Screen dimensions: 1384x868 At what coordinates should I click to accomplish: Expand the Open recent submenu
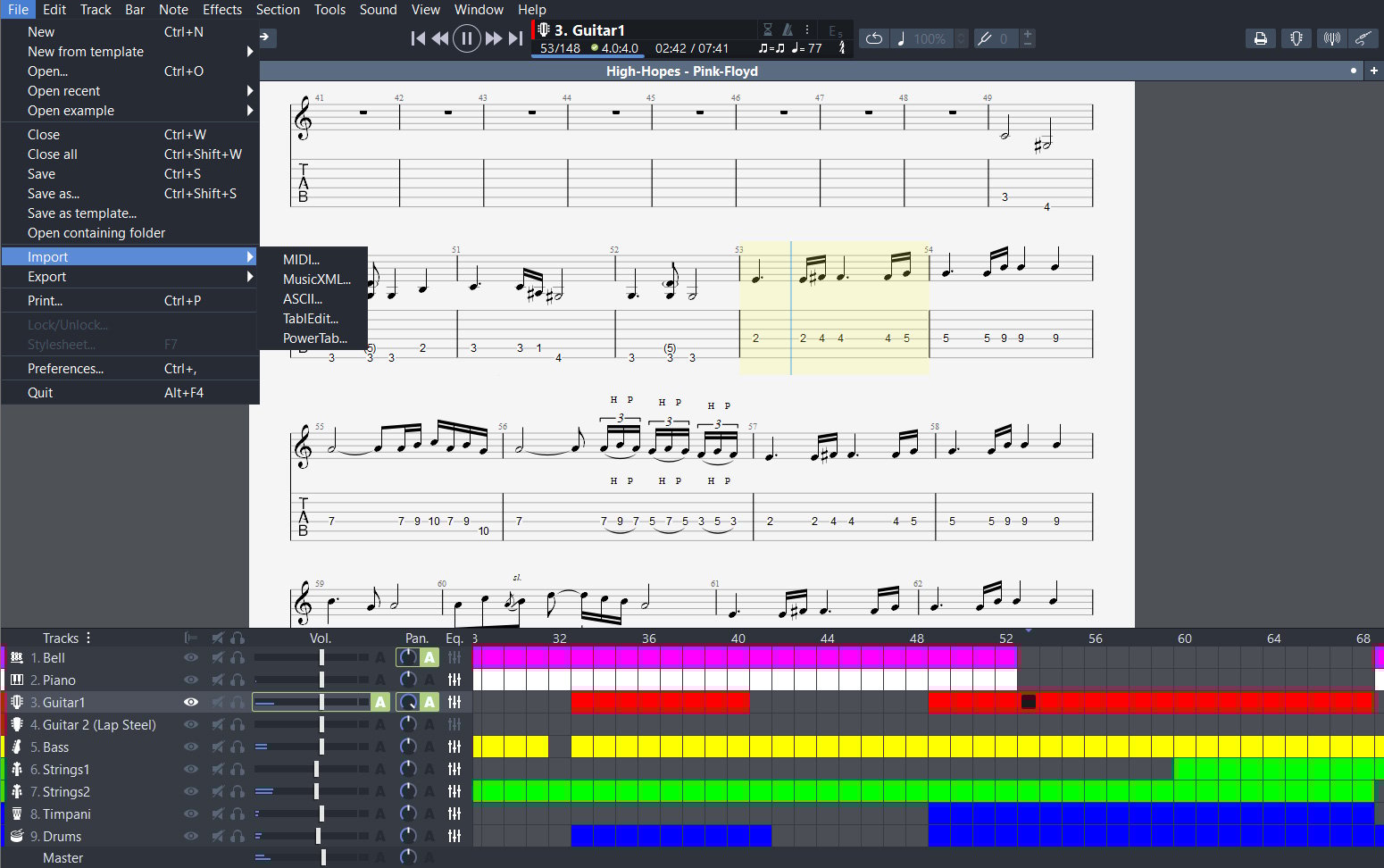tap(250, 91)
